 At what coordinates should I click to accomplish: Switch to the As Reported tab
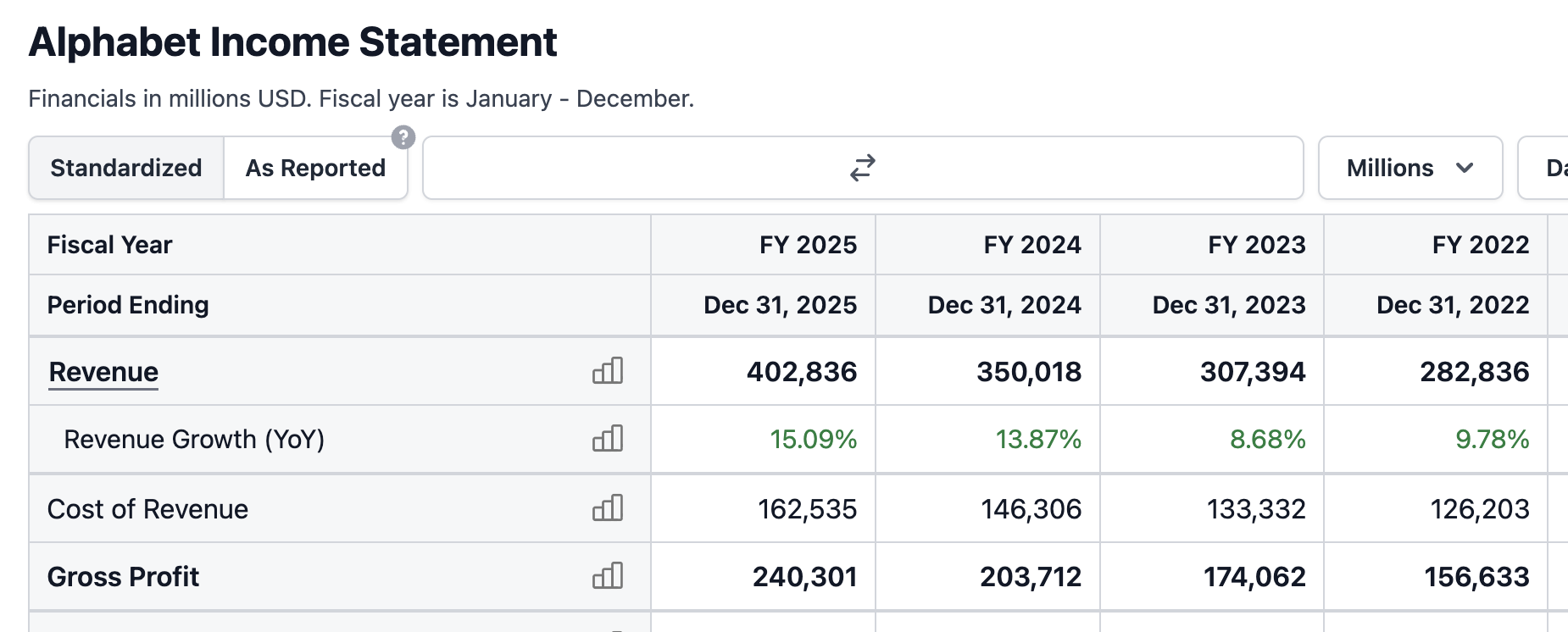315,168
